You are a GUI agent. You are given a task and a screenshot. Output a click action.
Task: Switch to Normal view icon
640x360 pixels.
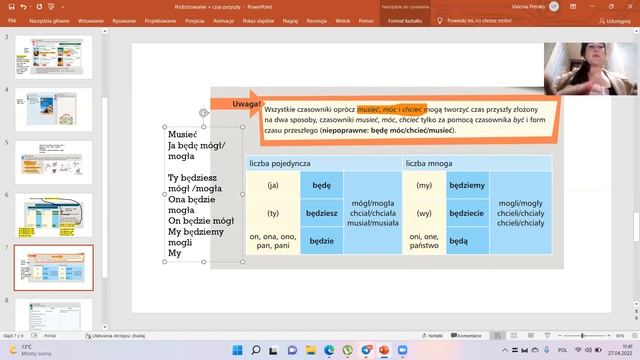[x=497, y=336]
